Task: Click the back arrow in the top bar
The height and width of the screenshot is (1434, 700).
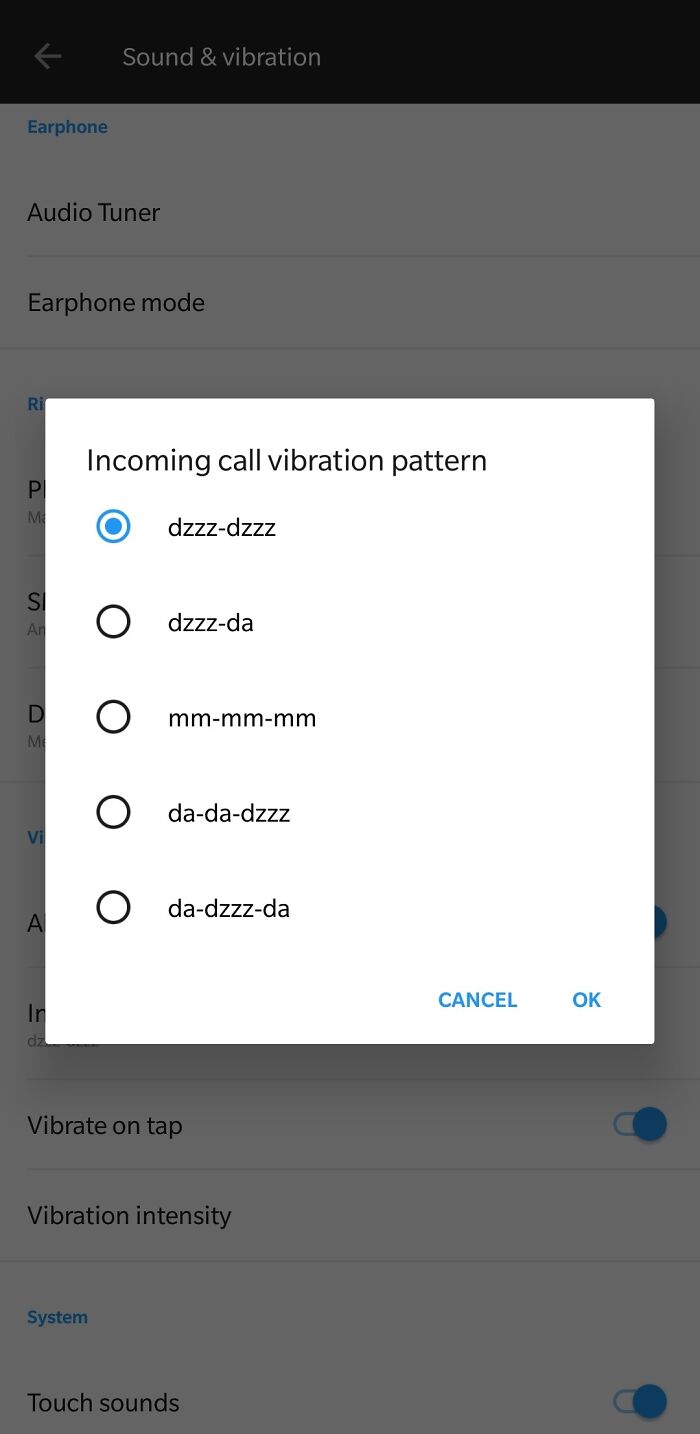Action: tap(47, 55)
